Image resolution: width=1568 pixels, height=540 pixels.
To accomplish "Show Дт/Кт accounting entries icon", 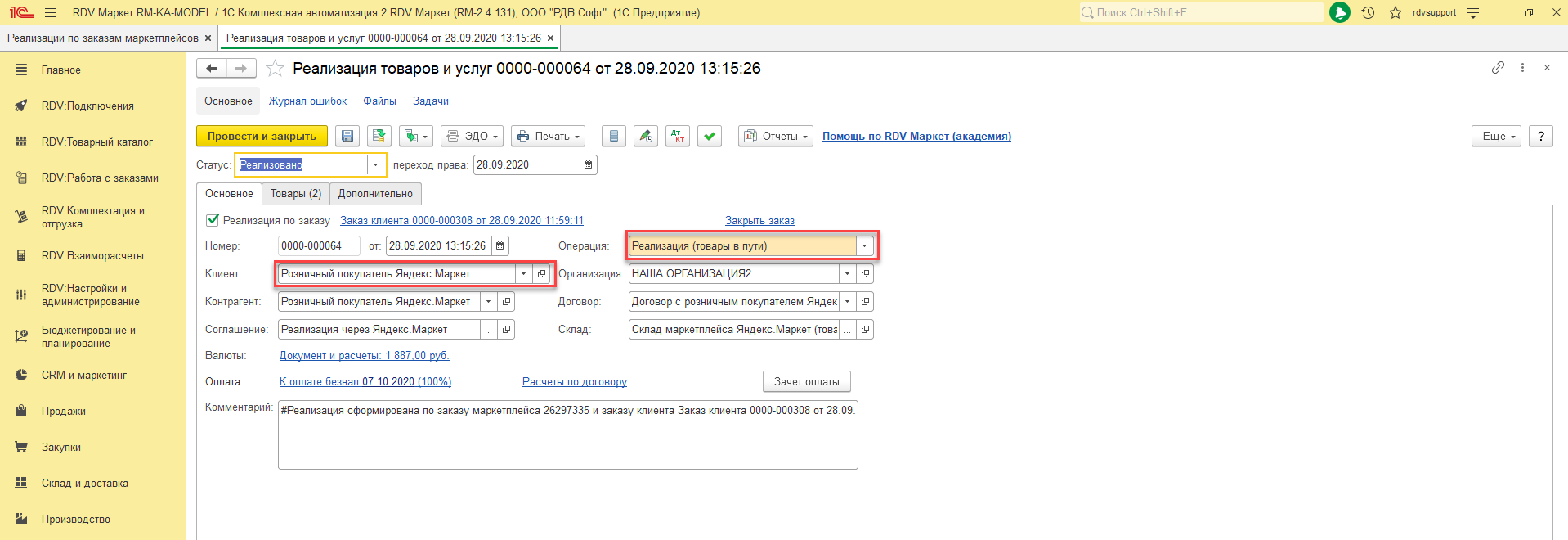I will 678,136.
